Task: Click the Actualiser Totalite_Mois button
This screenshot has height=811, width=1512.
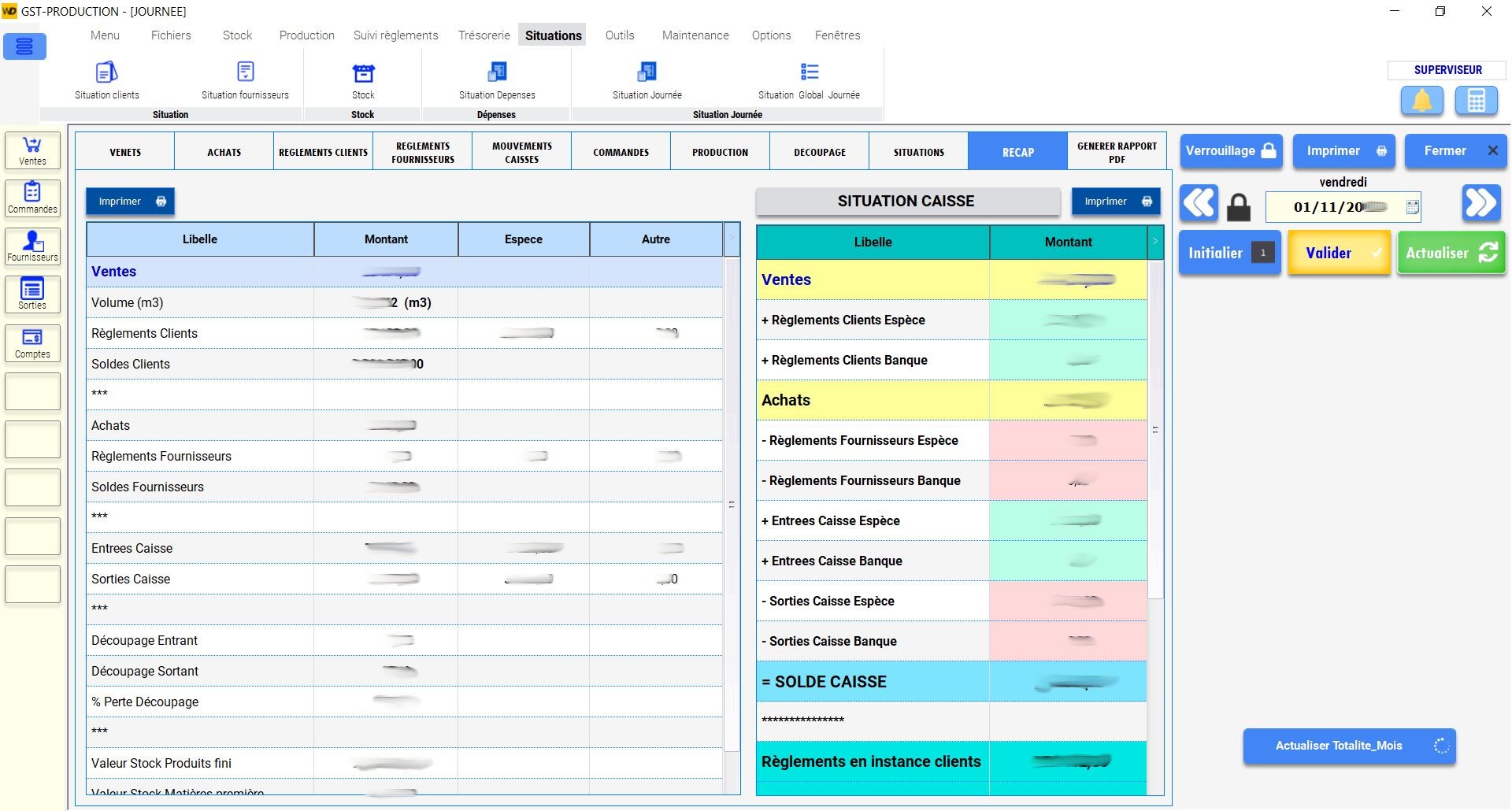Action: coord(1348,746)
